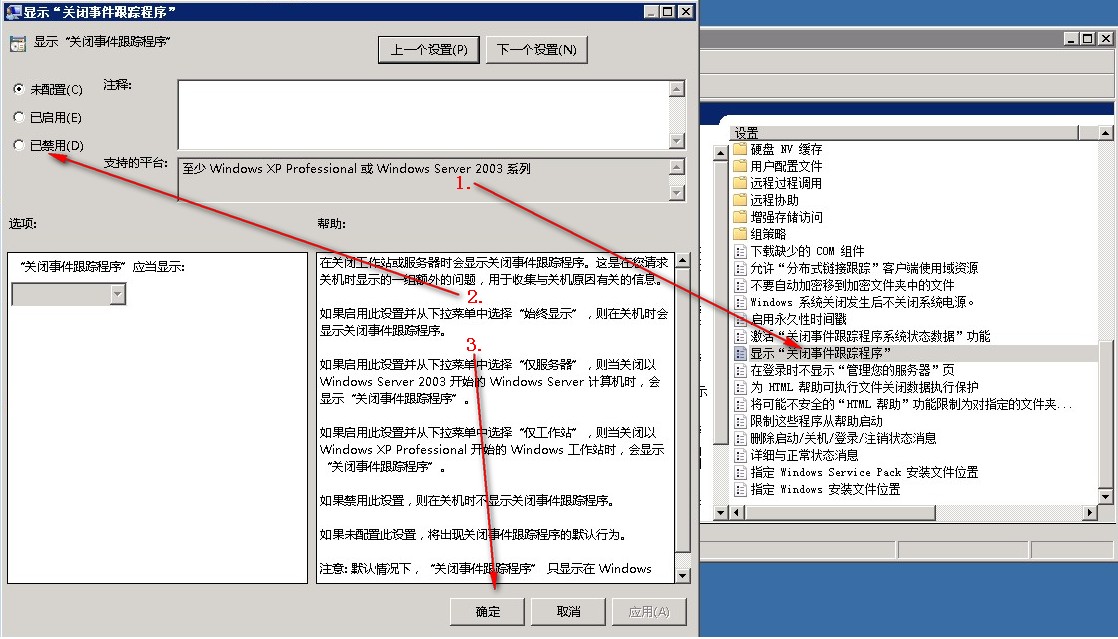Click inside the 注释 comment text box

[x=424, y=115]
